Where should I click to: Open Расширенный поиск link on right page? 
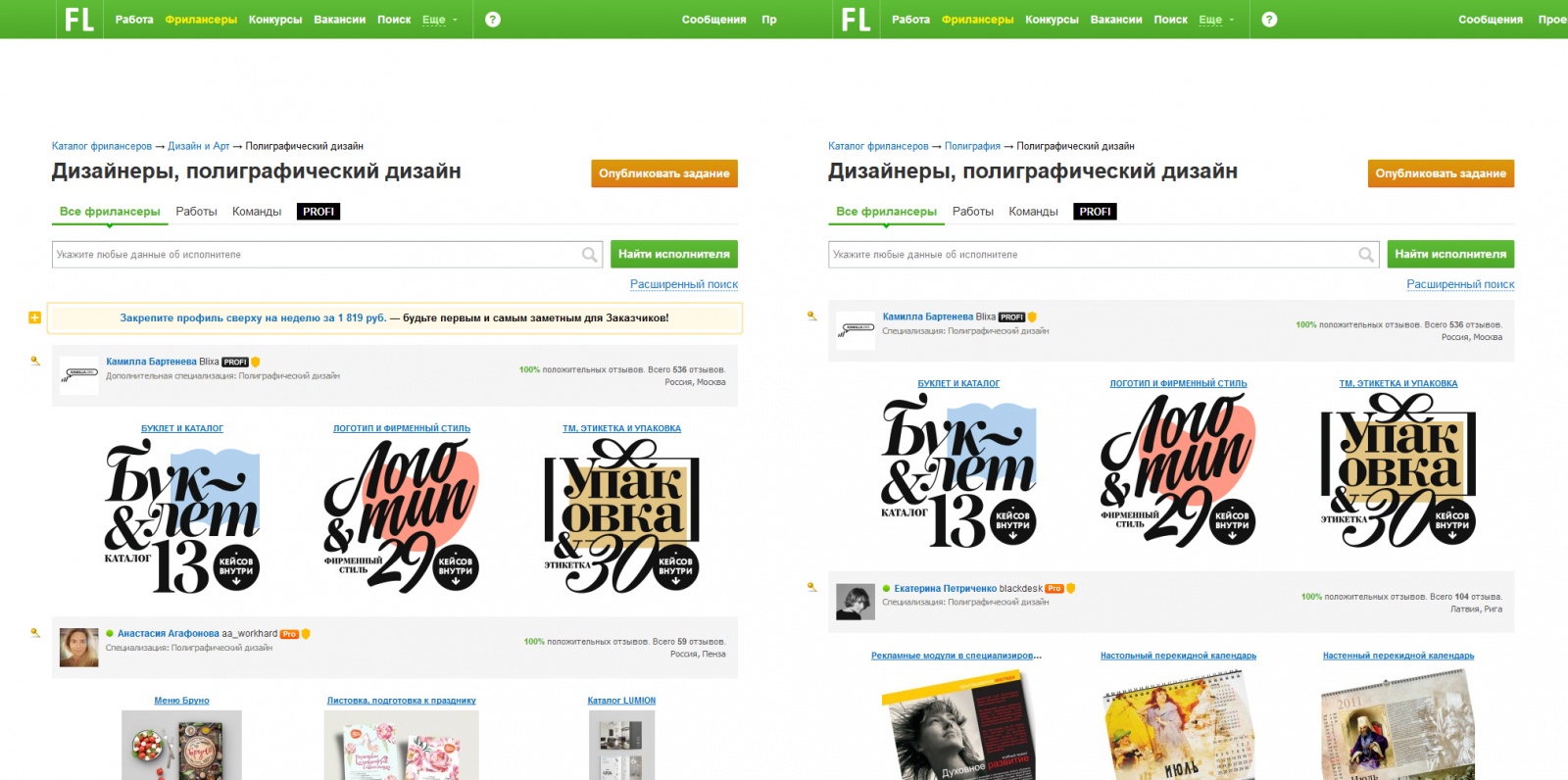[1460, 284]
